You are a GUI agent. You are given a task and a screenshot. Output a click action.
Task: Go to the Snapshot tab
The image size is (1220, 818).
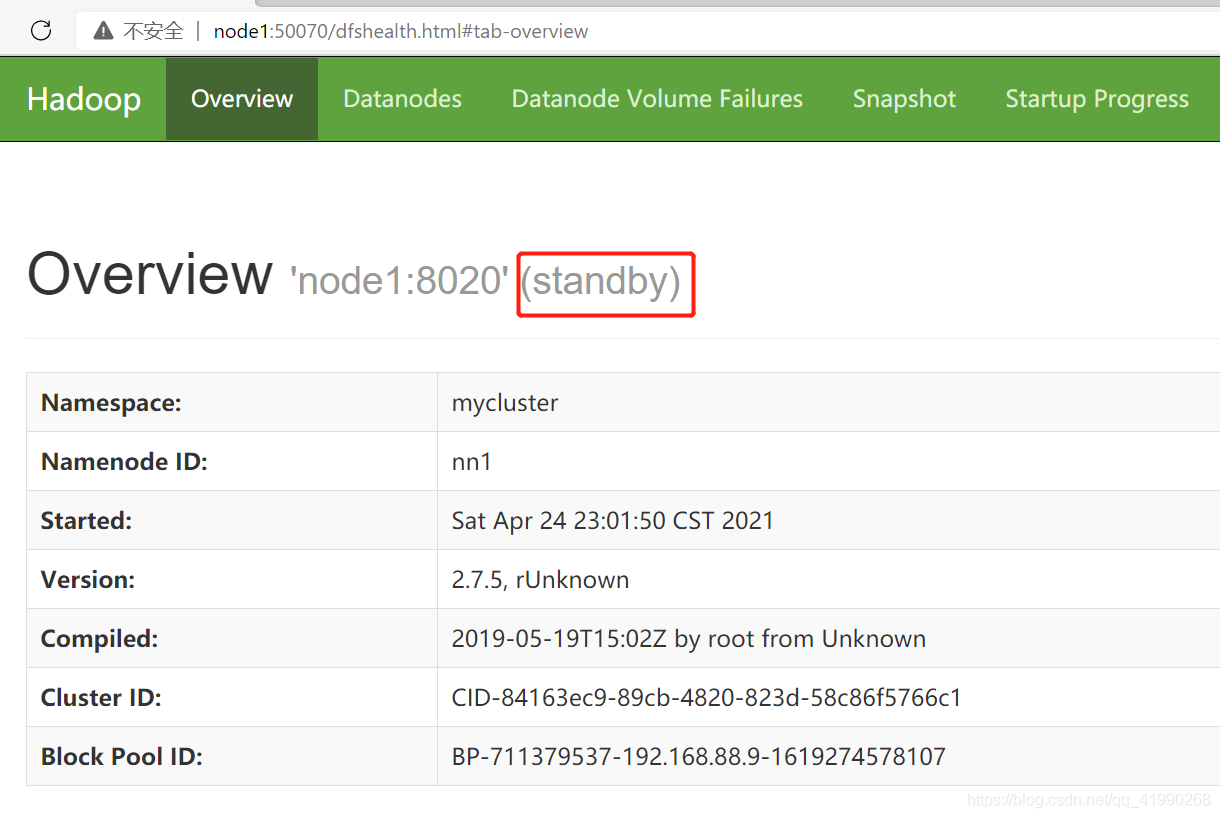[x=904, y=99]
